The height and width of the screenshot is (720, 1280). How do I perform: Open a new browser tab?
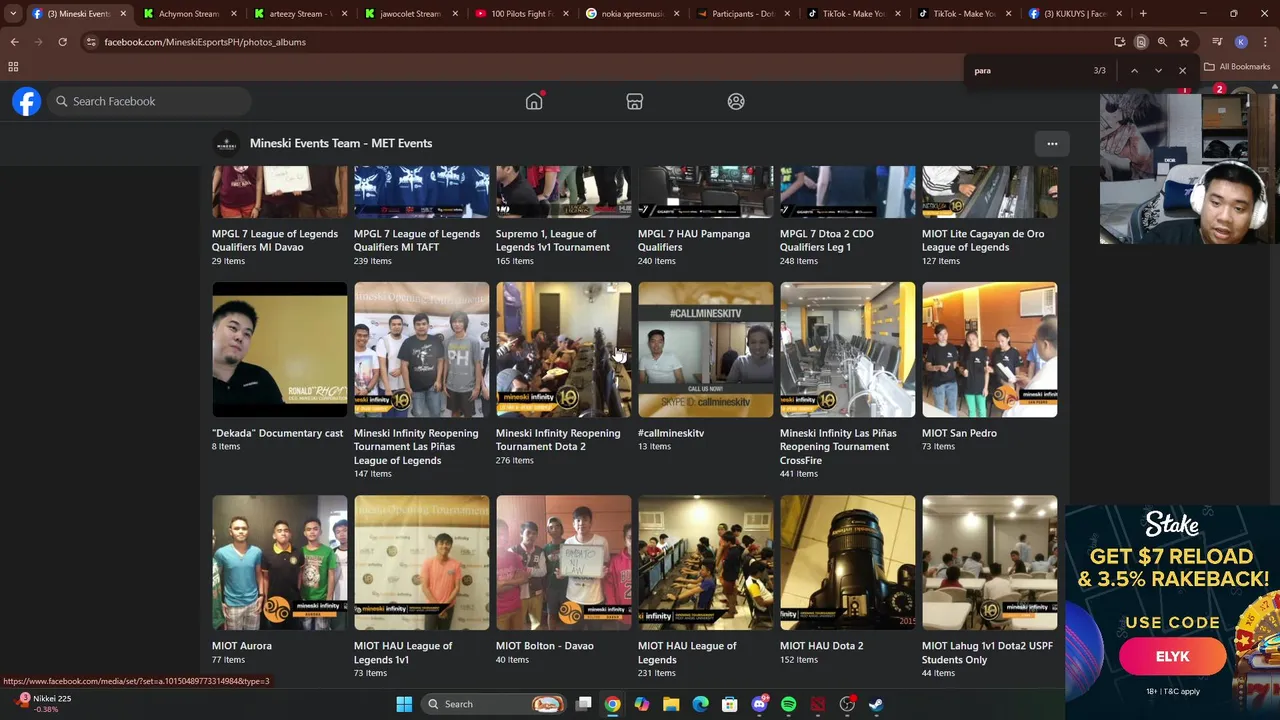point(1143,14)
